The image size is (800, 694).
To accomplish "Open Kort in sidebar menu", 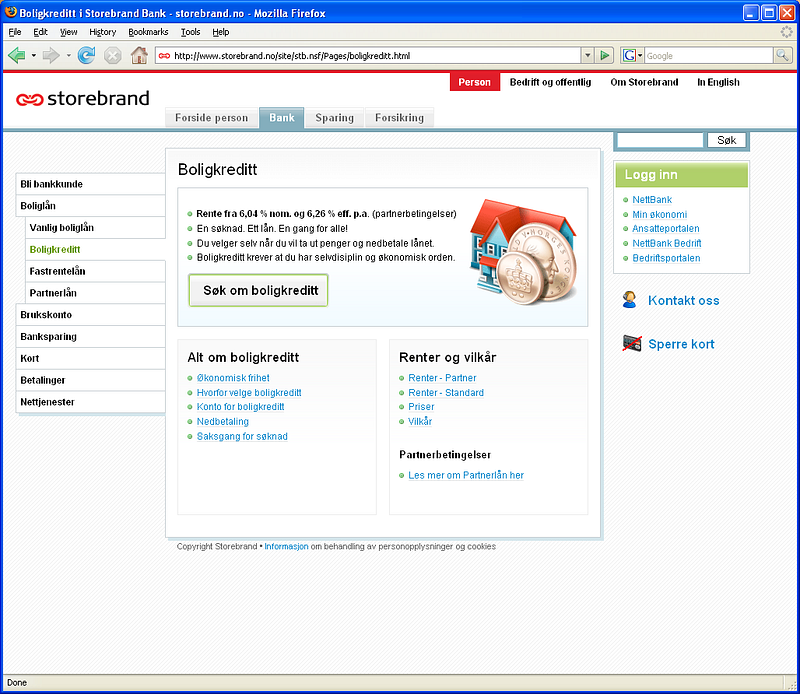I will tap(91, 358).
